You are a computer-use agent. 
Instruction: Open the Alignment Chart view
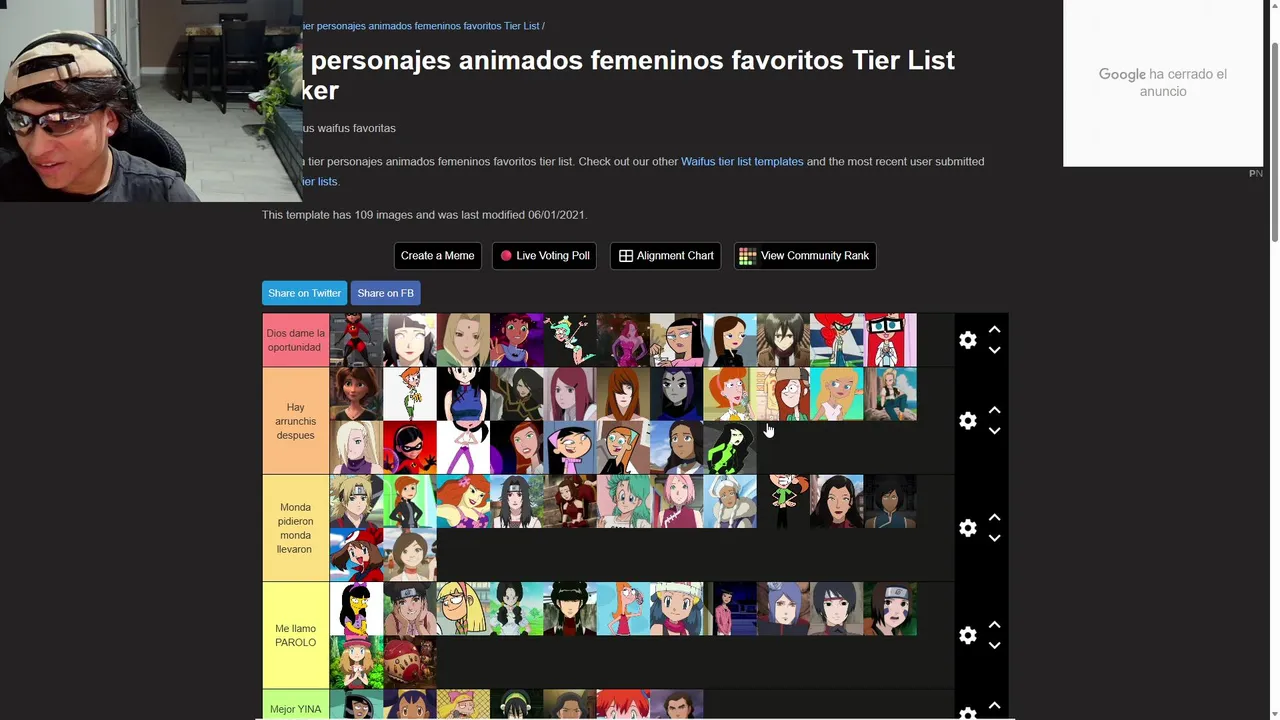tap(665, 256)
